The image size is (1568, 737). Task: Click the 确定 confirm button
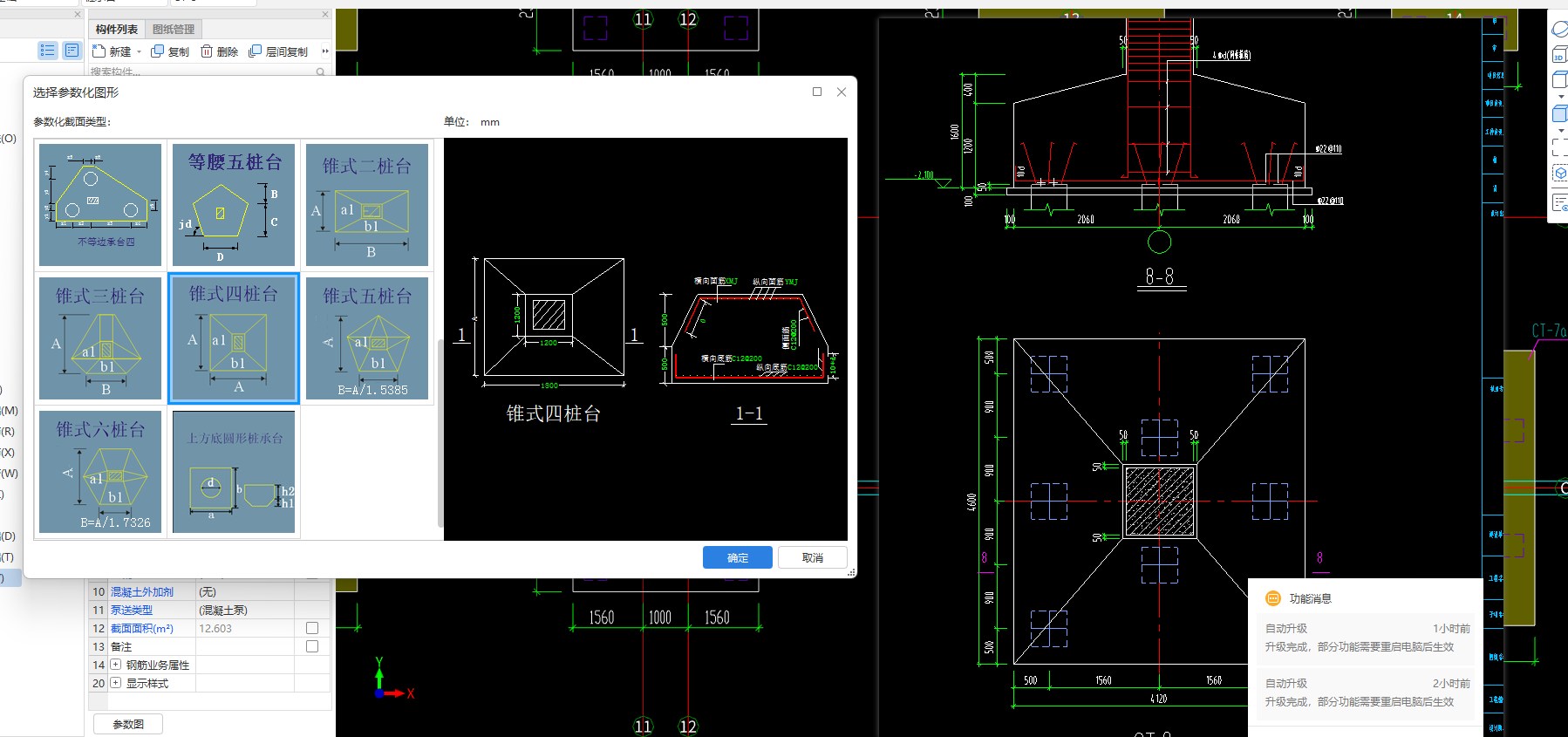tap(738, 557)
